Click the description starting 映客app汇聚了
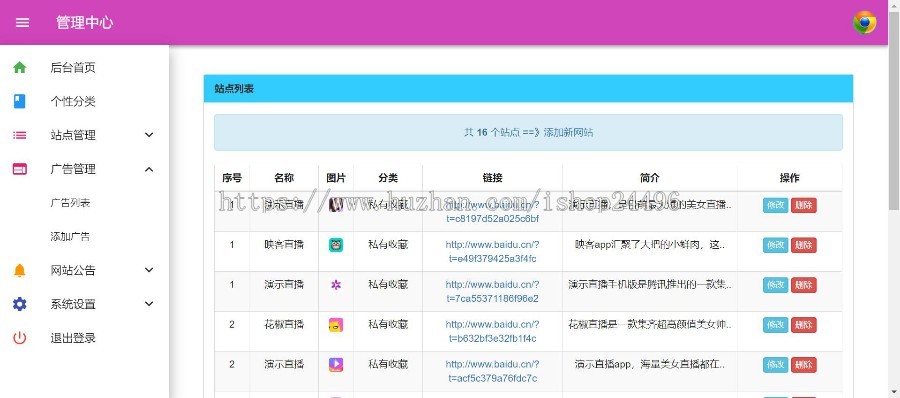This screenshot has height=398, width=900. (650, 245)
